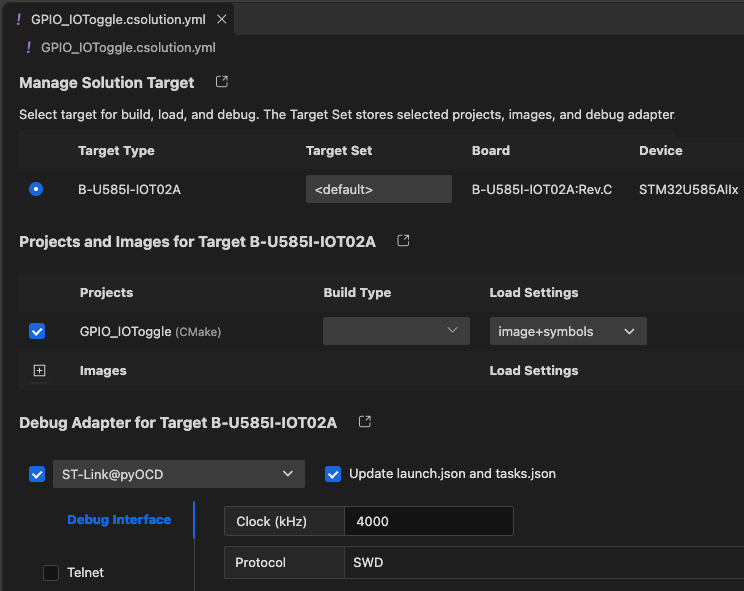Select the Debug Interface tab
Viewport: 744px width, 591px height.
119,520
